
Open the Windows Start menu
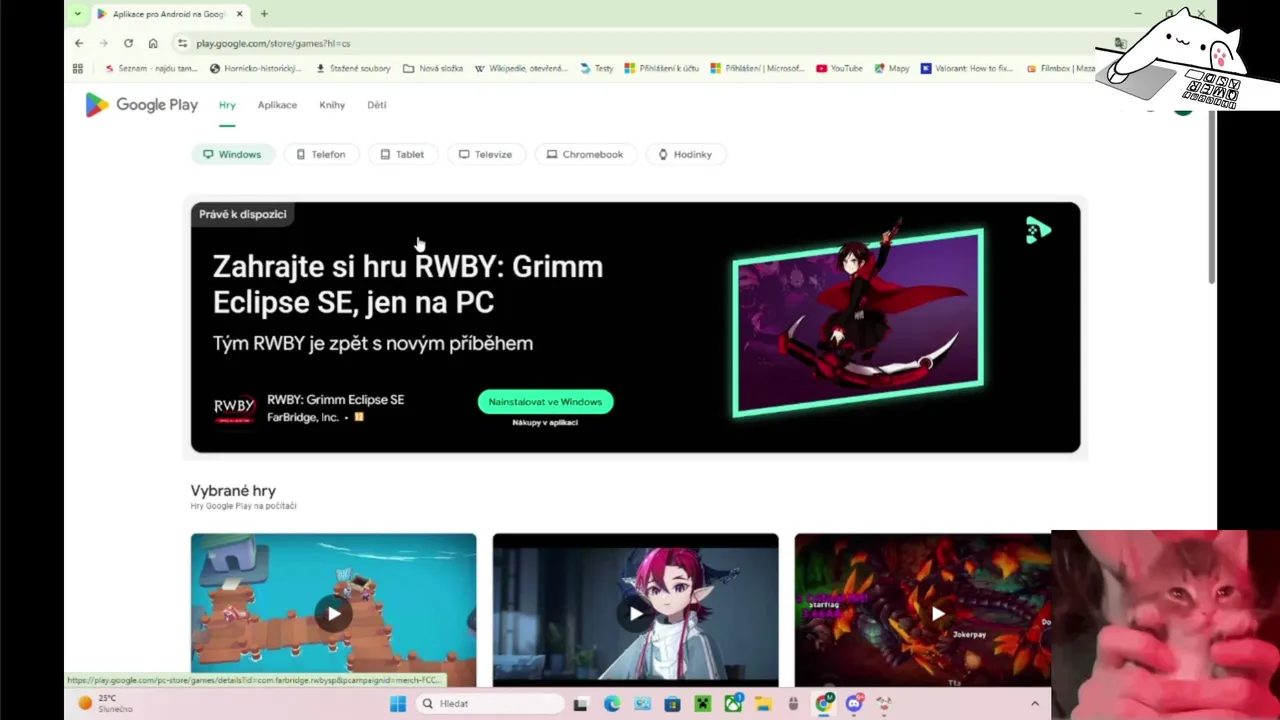tap(398, 704)
